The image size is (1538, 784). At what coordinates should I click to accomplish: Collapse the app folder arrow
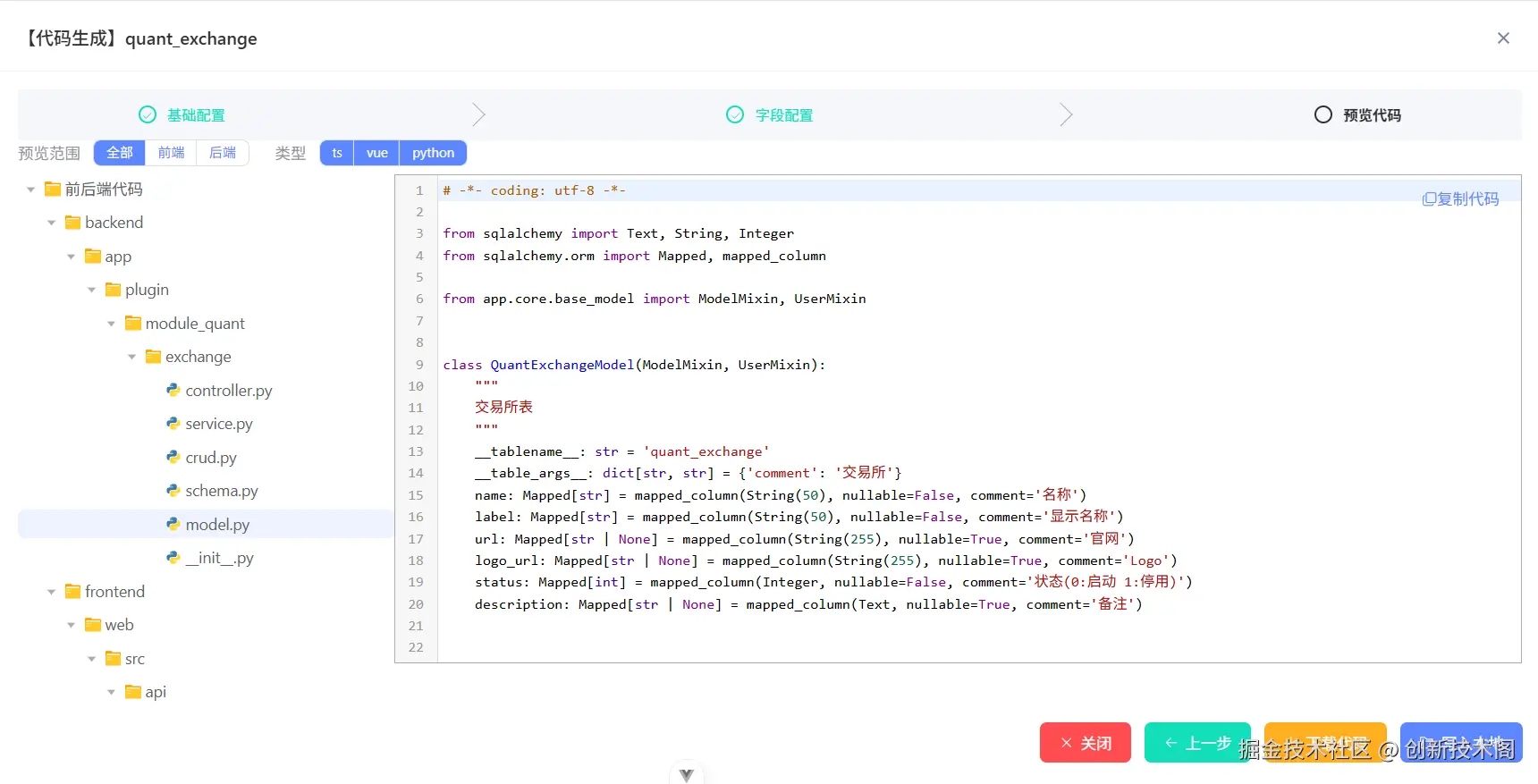[x=72, y=257]
